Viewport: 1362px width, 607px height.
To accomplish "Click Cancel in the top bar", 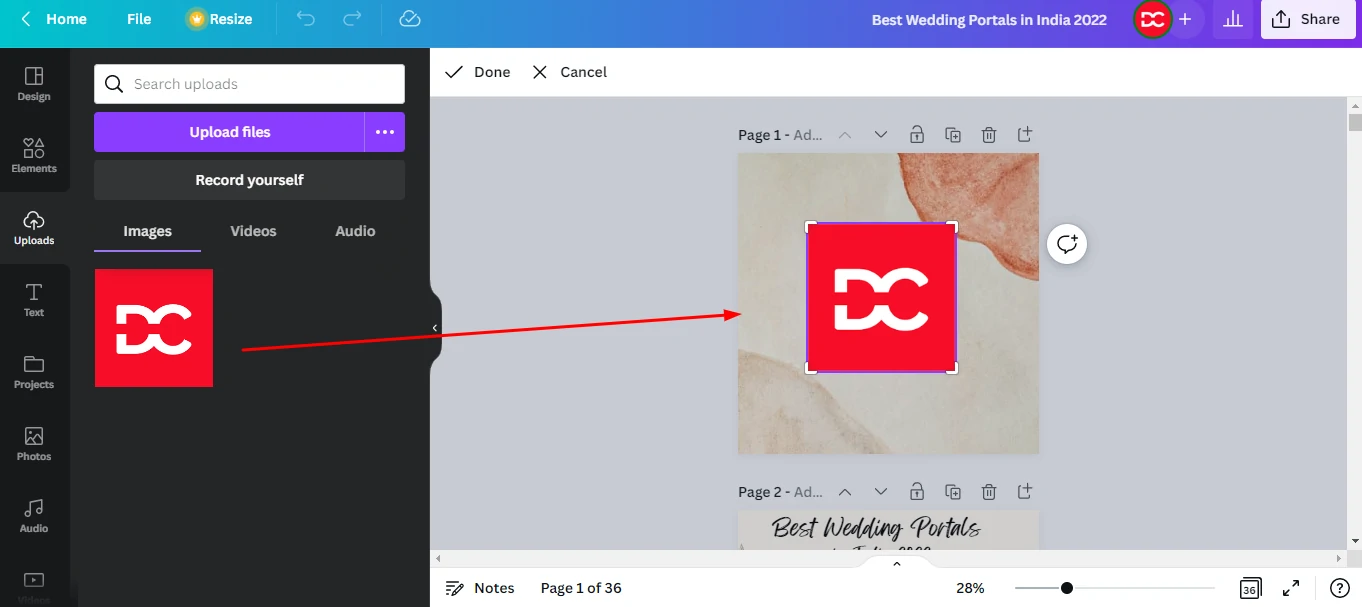I will (x=570, y=72).
